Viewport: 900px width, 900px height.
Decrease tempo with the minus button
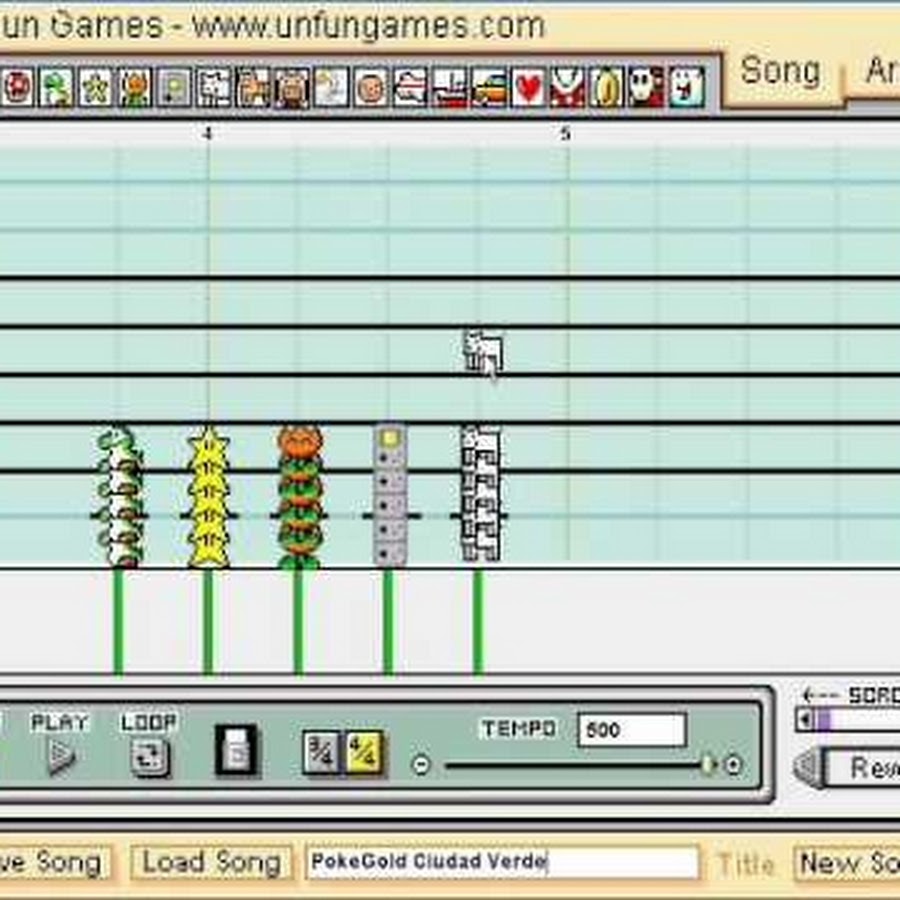coord(421,765)
